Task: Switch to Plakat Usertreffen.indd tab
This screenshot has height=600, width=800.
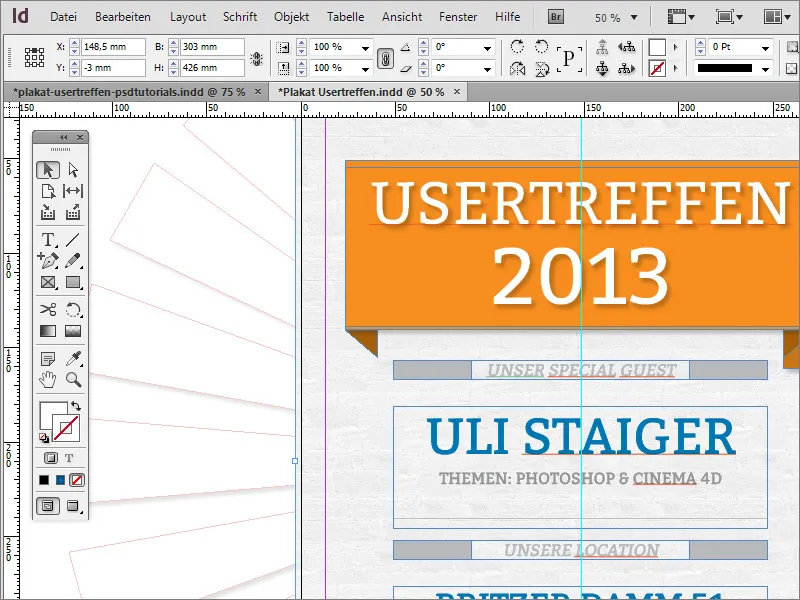Action: (x=361, y=92)
